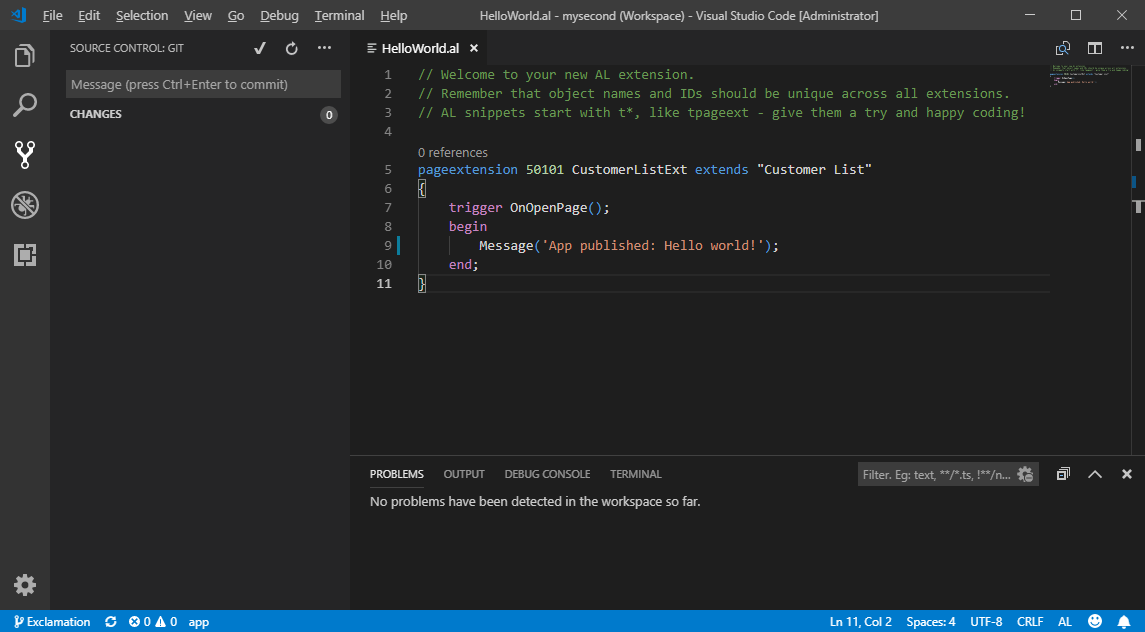
Task: Click CRLF line ending in status bar
Action: [1030, 622]
